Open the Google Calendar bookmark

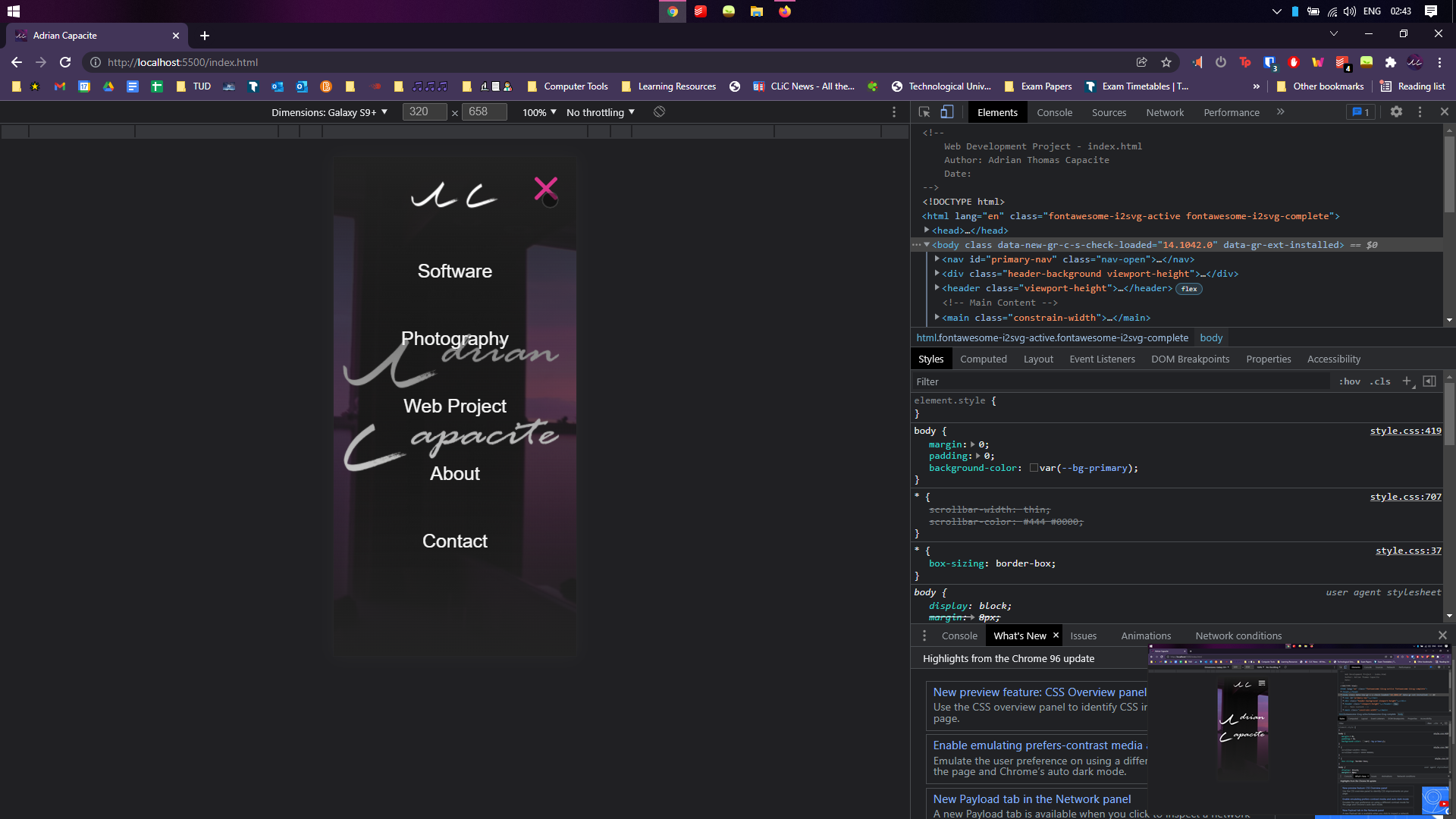tap(84, 86)
